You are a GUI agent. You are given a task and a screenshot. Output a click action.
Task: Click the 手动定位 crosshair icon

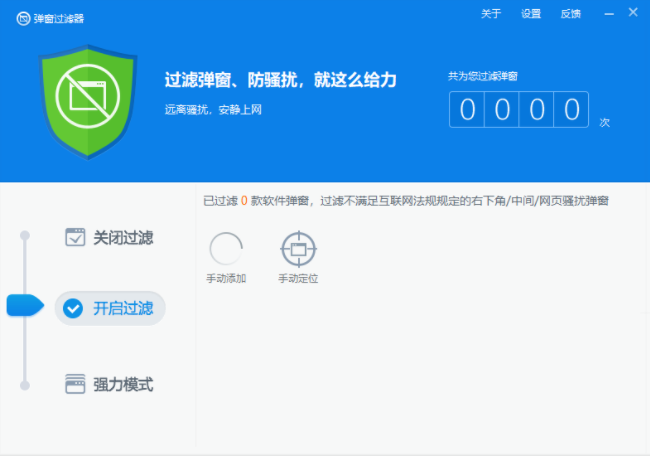[x=298, y=248]
